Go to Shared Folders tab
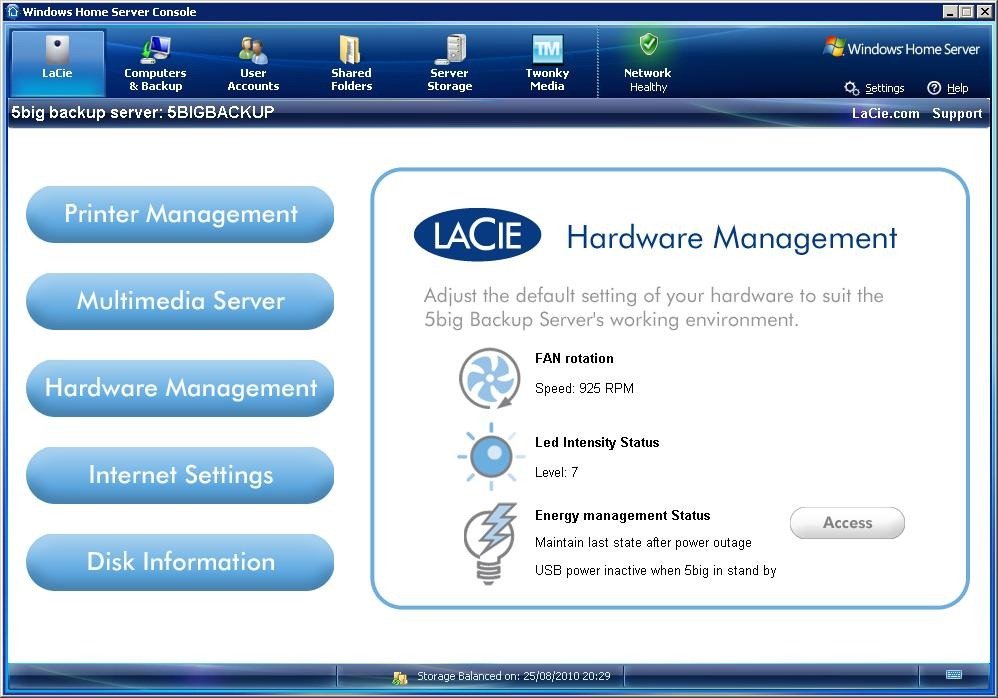 [x=351, y=63]
